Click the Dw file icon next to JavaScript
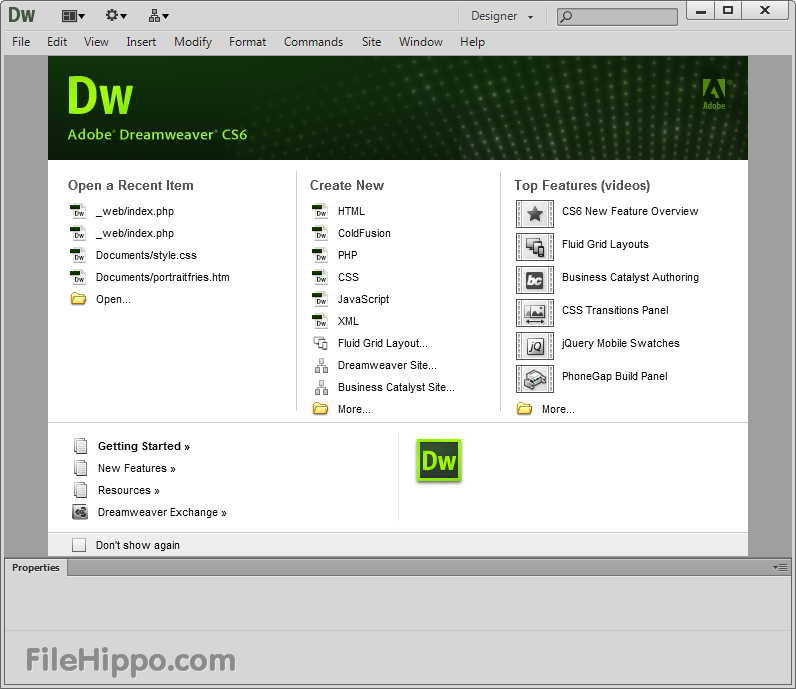 [x=320, y=299]
